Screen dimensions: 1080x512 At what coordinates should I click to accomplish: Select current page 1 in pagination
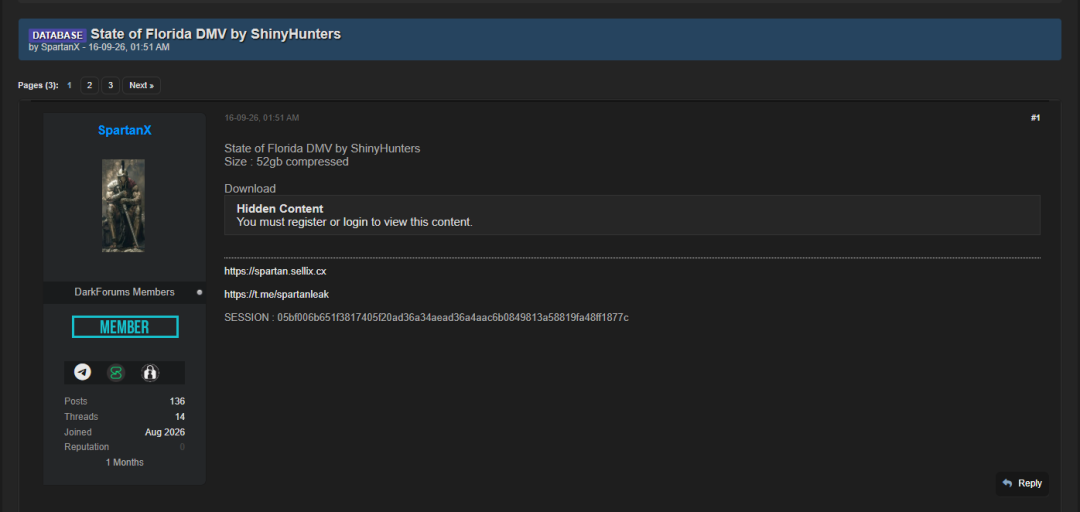70,85
